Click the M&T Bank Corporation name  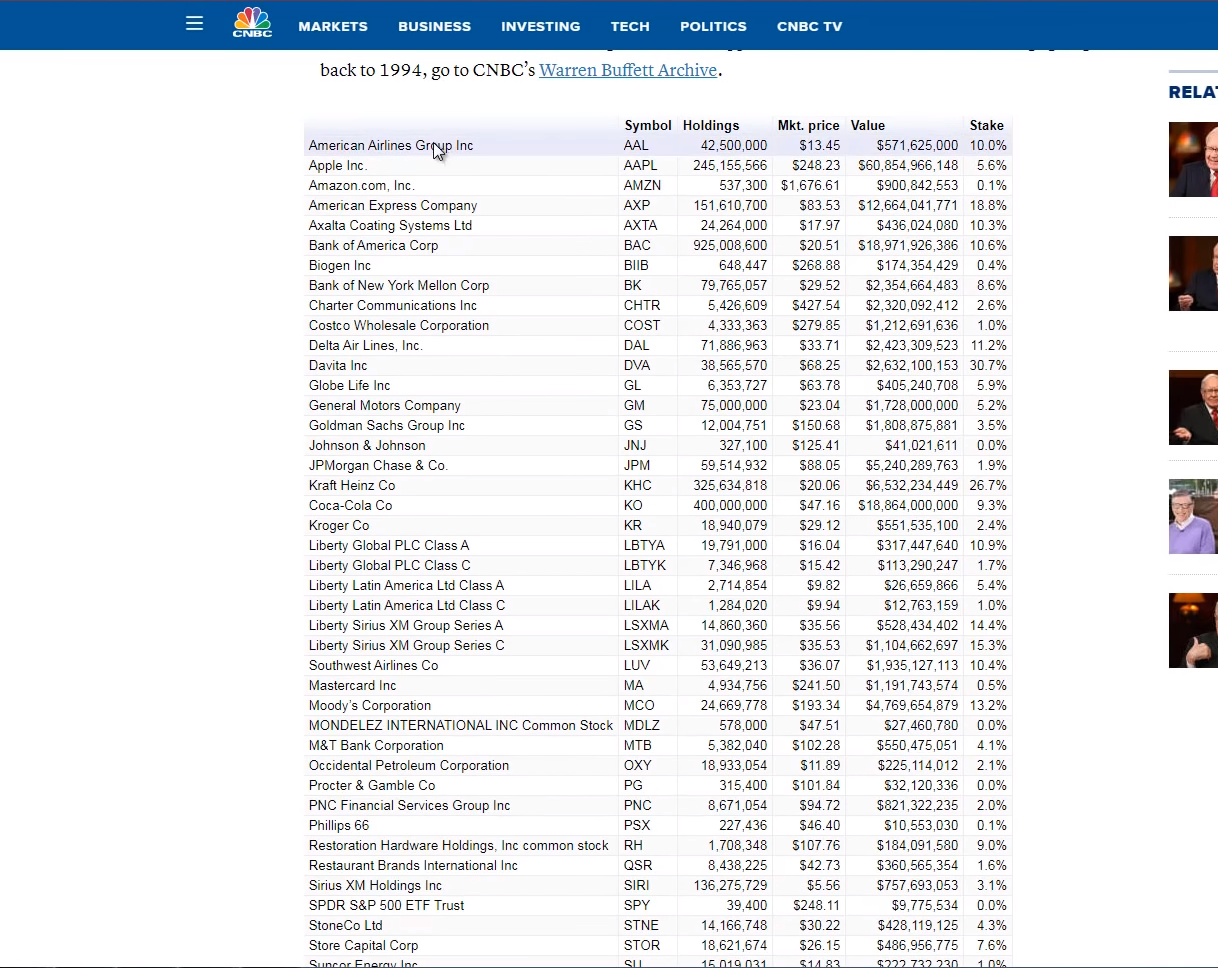tap(376, 745)
